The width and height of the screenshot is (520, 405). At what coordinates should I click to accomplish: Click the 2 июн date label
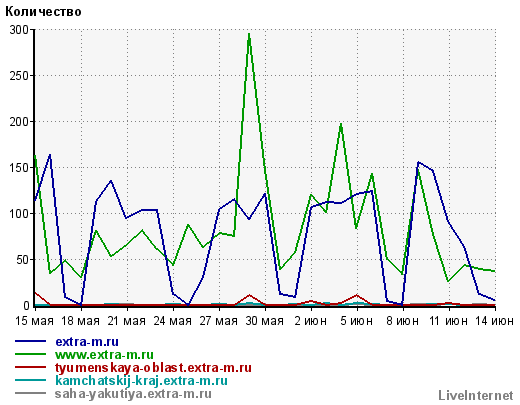(x=311, y=321)
